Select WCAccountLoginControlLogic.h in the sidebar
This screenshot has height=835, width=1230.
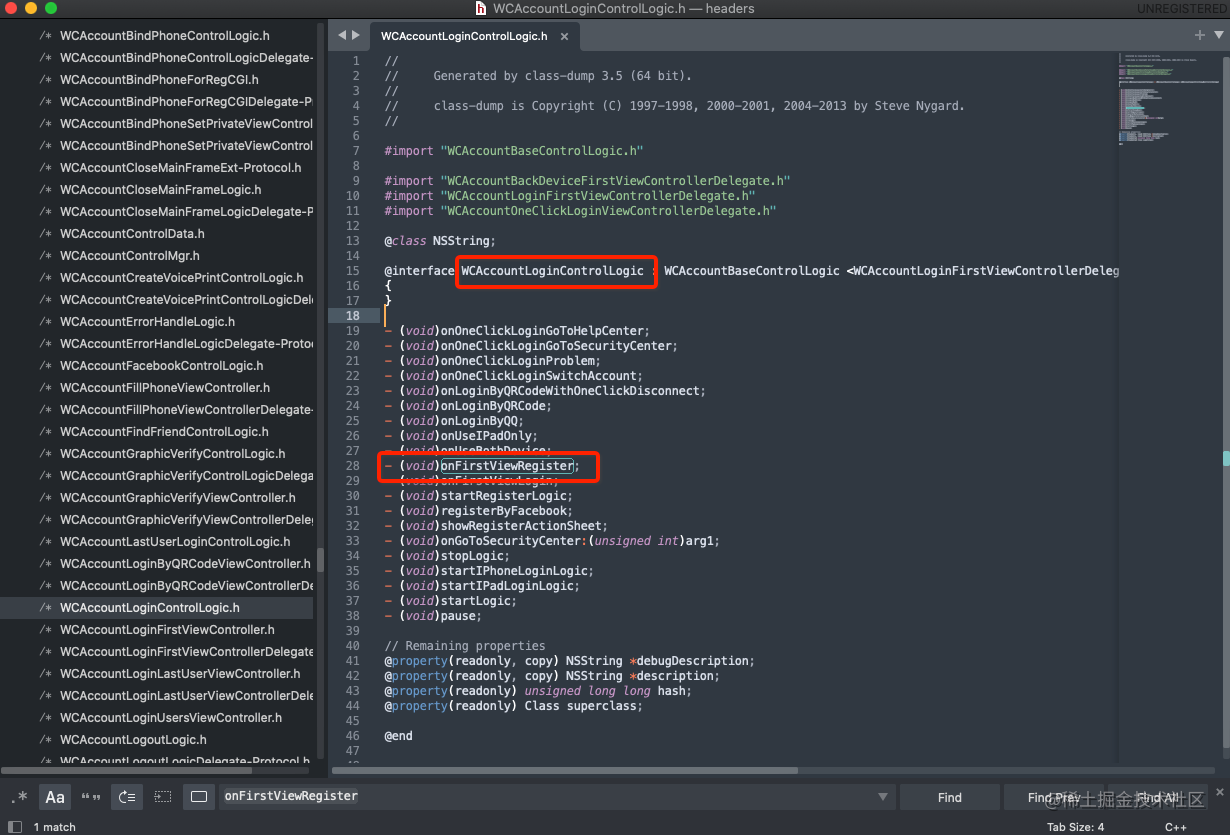(x=150, y=608)
